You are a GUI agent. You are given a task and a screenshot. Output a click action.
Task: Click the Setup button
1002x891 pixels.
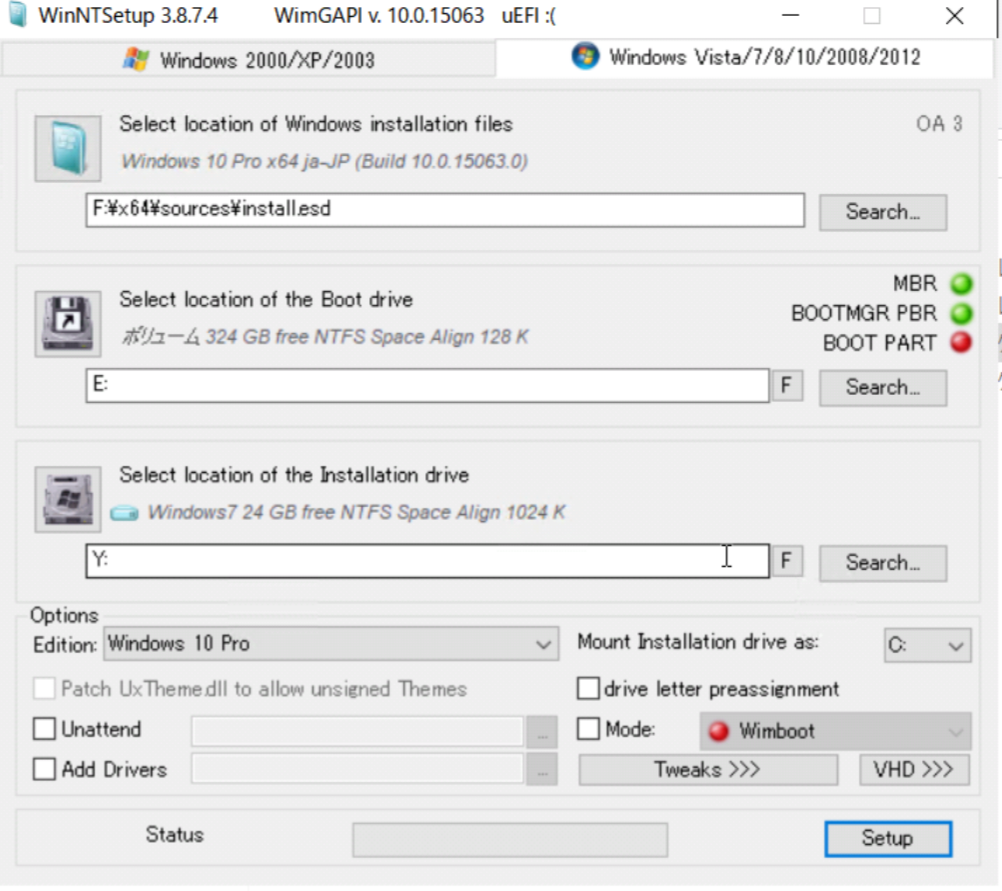888,839
